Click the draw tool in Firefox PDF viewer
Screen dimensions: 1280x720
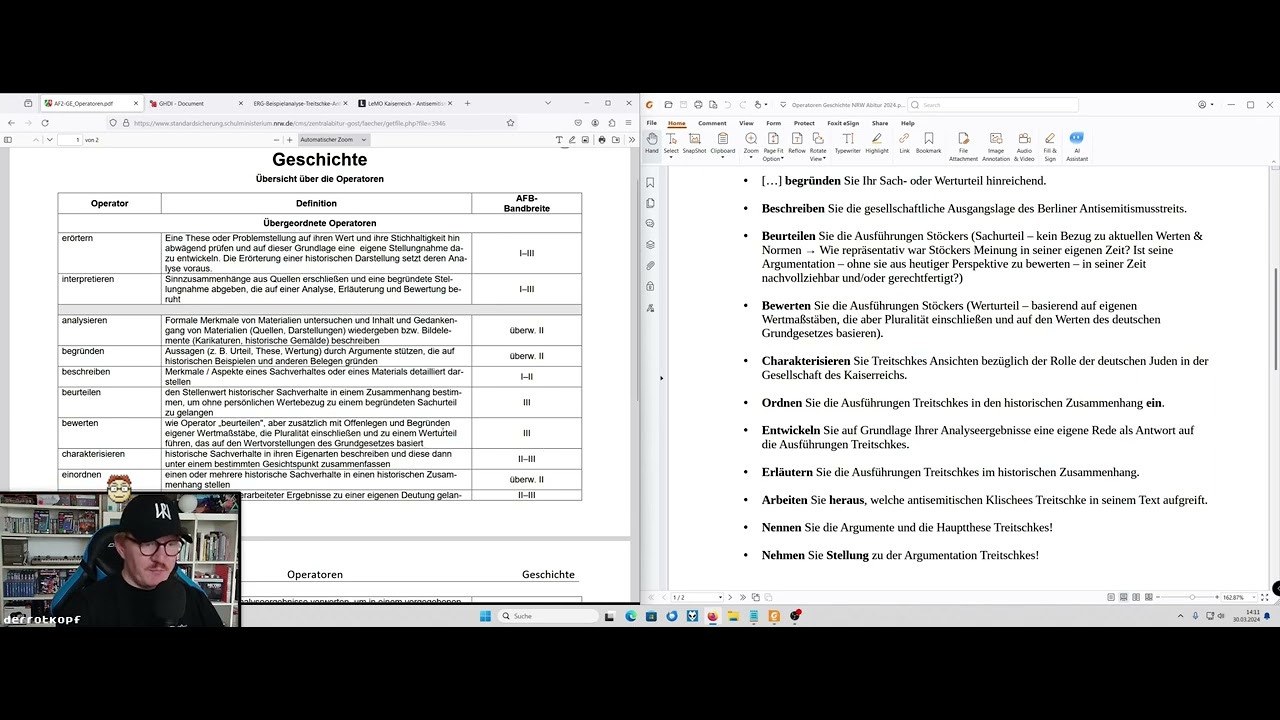pyautogui.click(x=573, y=140)
